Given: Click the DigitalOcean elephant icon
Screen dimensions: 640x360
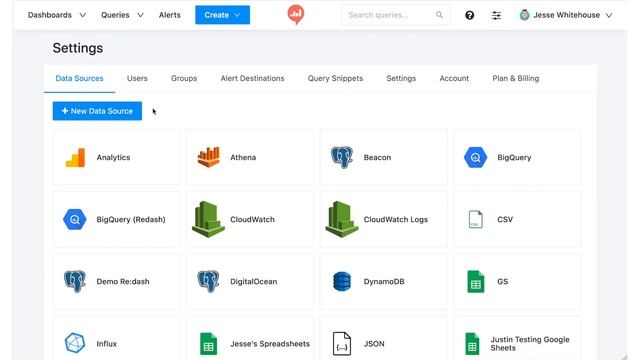Looking at the screenshot, I should 209,281.
